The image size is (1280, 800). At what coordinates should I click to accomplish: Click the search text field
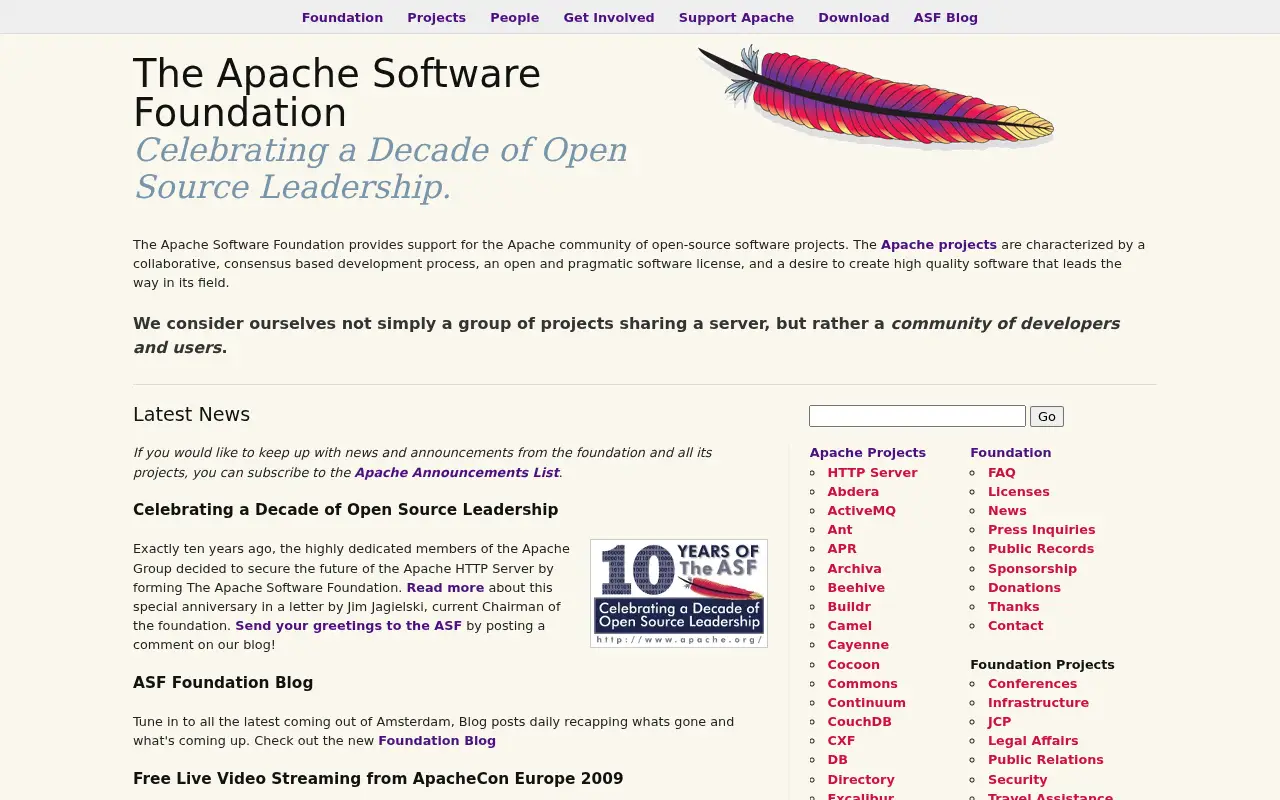tap(917, 416)
